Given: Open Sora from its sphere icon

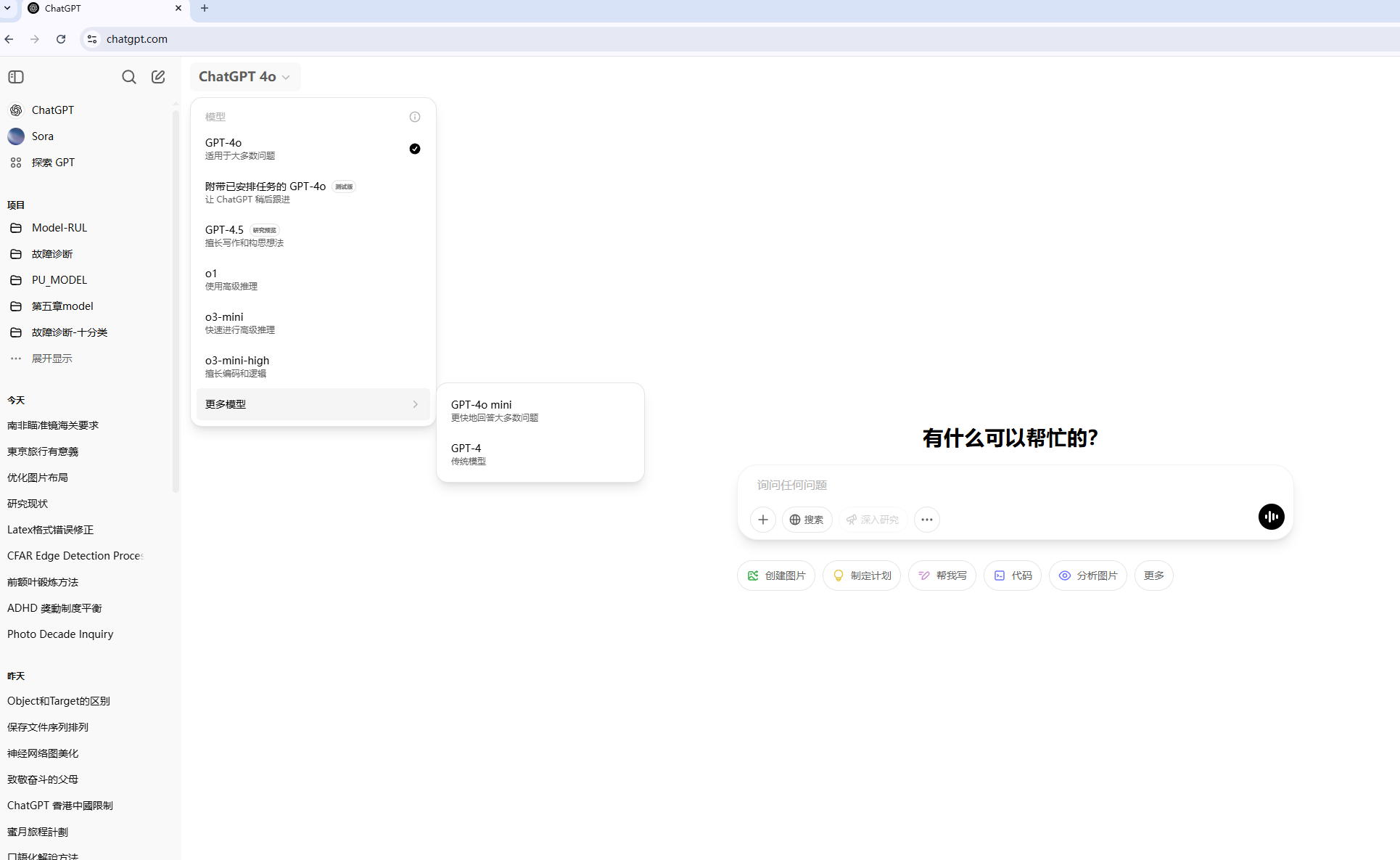Looking at the screenshot, I should 16,136.
